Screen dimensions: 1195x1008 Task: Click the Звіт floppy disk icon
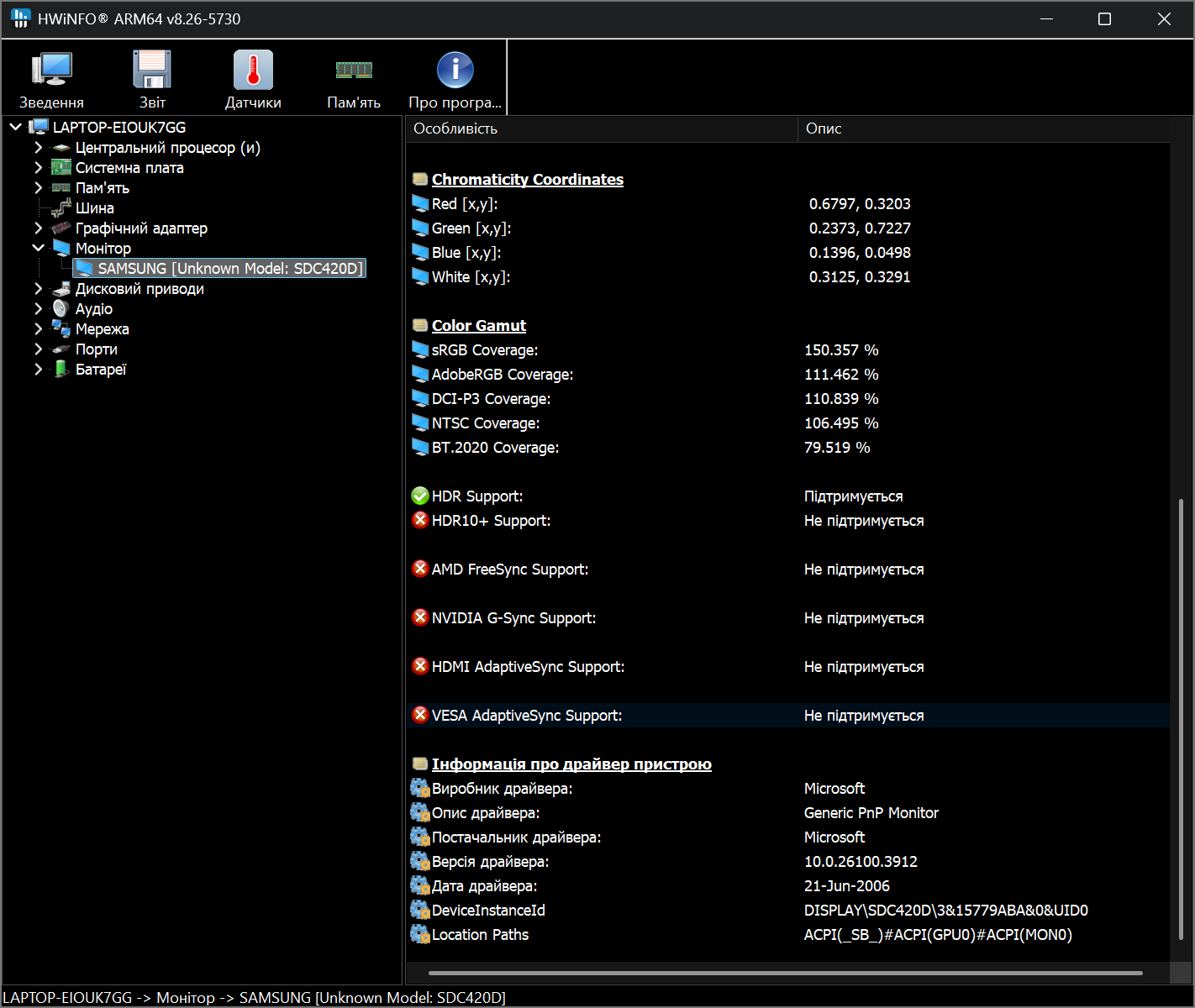[x=152, y=70]
